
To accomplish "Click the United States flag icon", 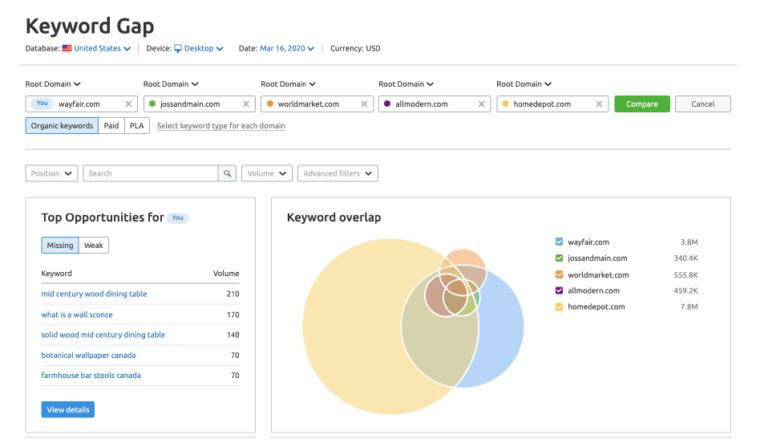I will [67, 48].
